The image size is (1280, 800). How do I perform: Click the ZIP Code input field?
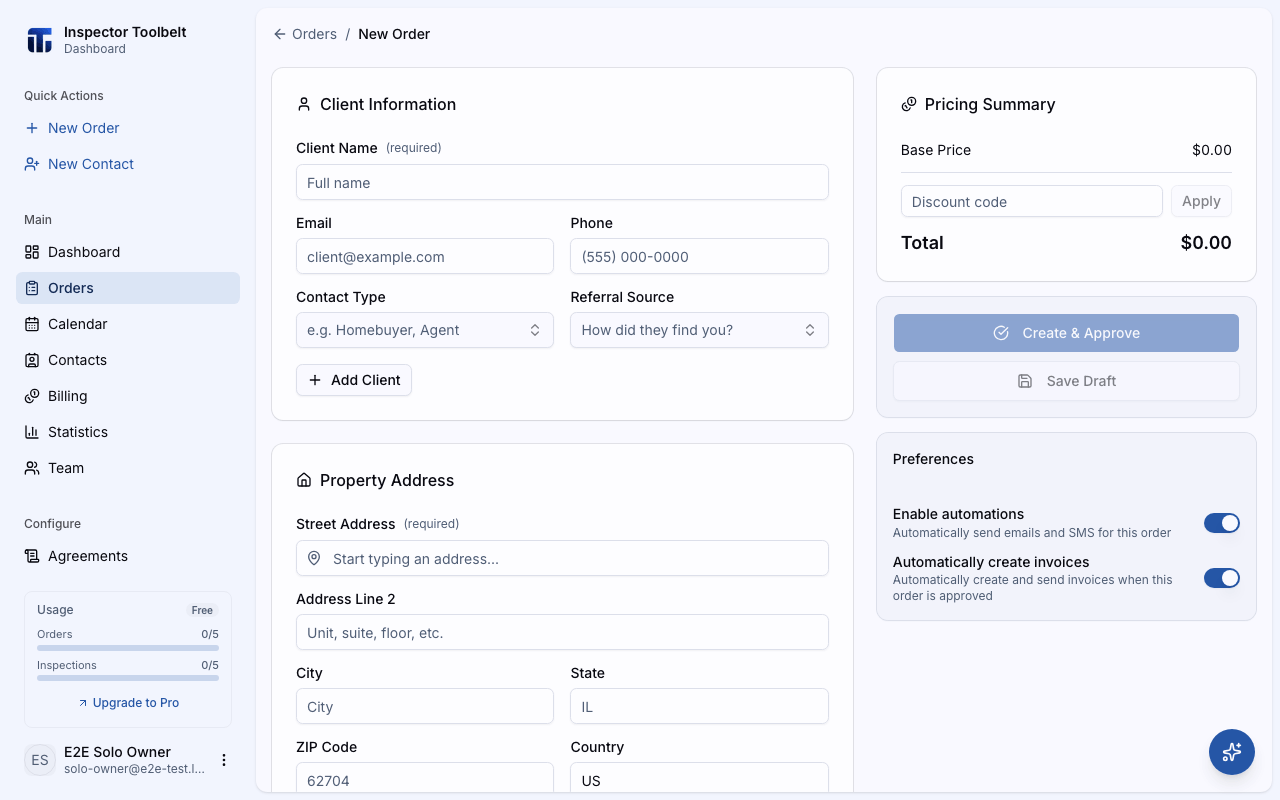click(x=425, y=778)
